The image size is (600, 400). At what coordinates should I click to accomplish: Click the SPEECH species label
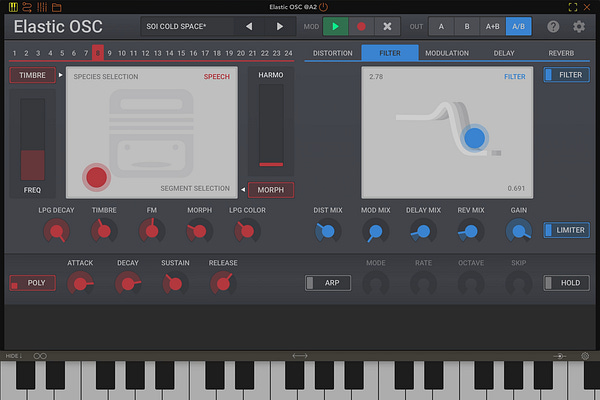217,77
